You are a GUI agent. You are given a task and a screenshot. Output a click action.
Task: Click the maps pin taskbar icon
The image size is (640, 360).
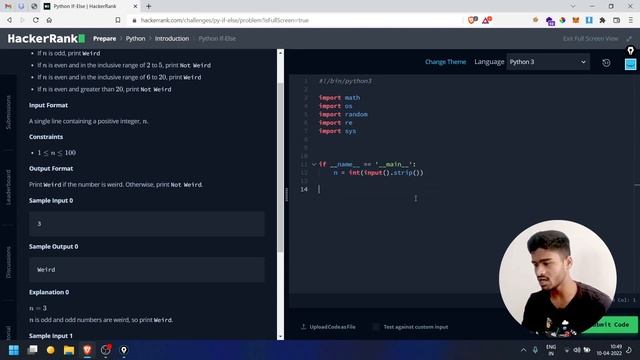[x=124, y=350]
